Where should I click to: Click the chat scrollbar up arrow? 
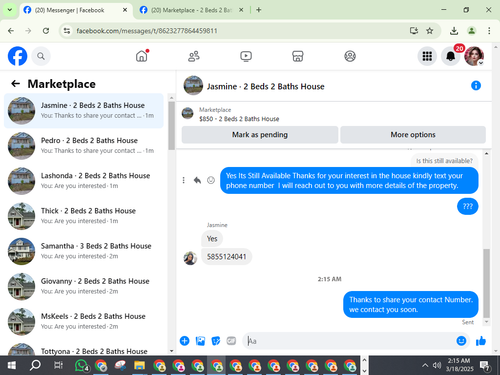tap(486, 154)
